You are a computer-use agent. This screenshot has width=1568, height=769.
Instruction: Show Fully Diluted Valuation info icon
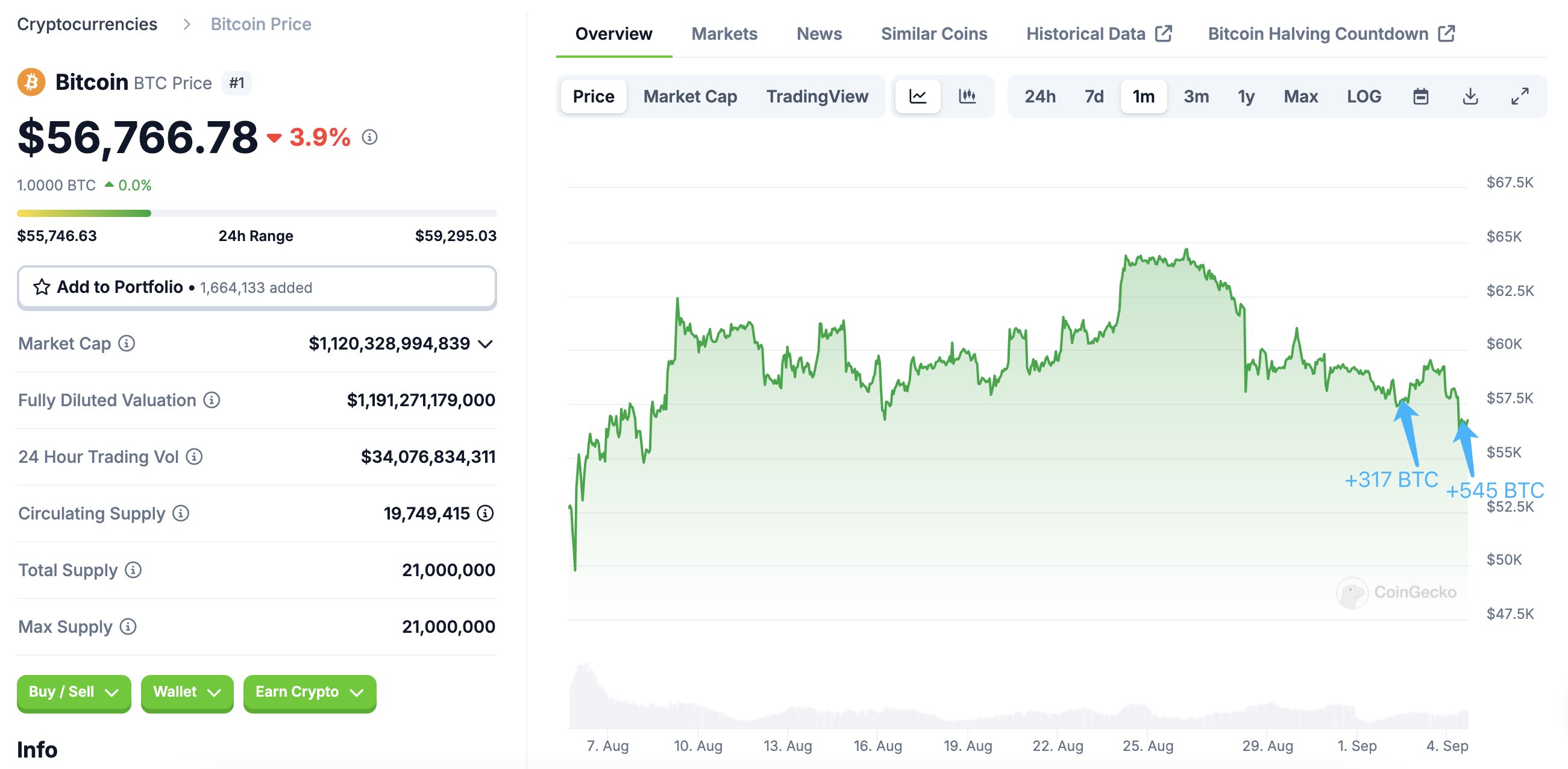tap(212, 400)
